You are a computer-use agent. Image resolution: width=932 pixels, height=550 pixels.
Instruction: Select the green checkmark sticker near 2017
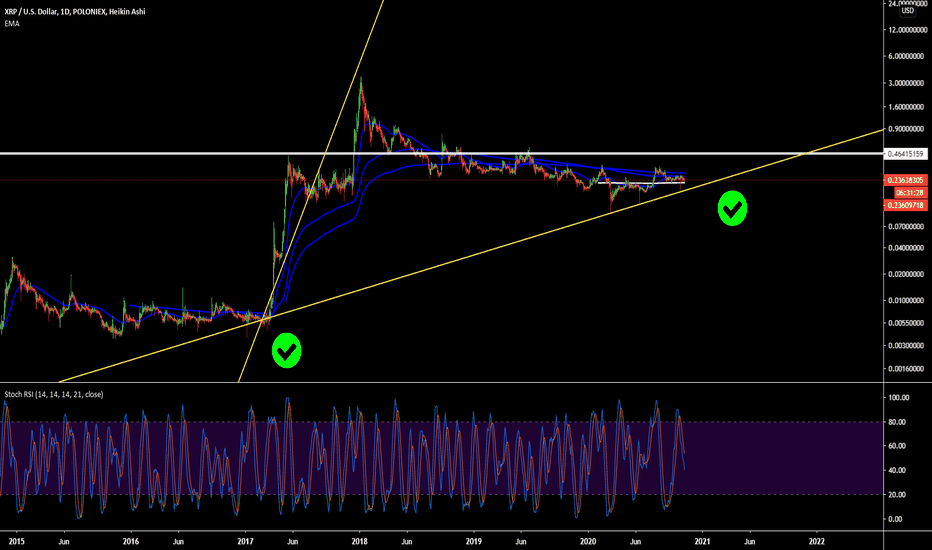[286, 350]
